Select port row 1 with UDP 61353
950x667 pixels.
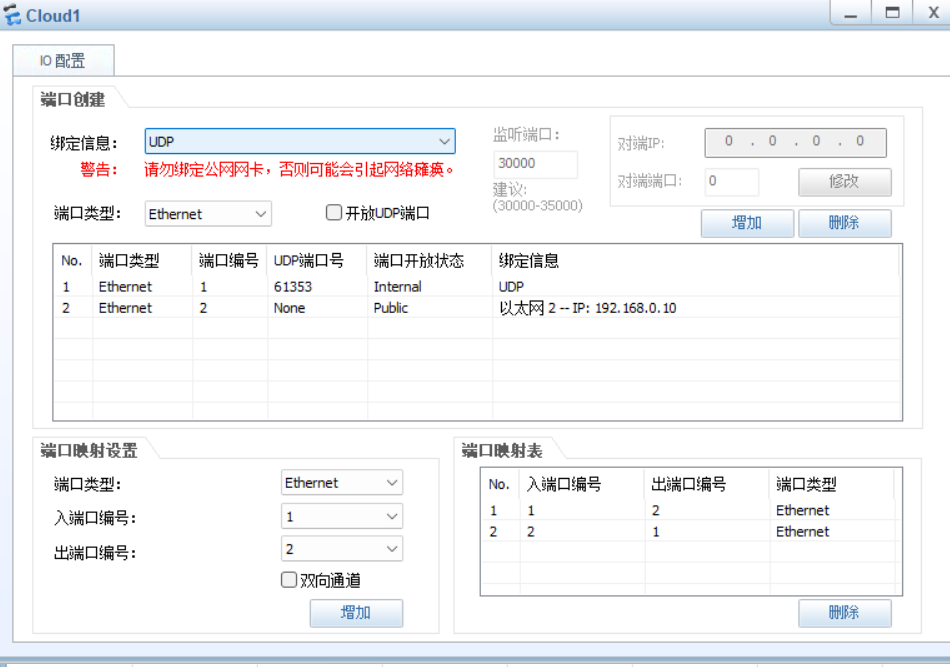477,287
